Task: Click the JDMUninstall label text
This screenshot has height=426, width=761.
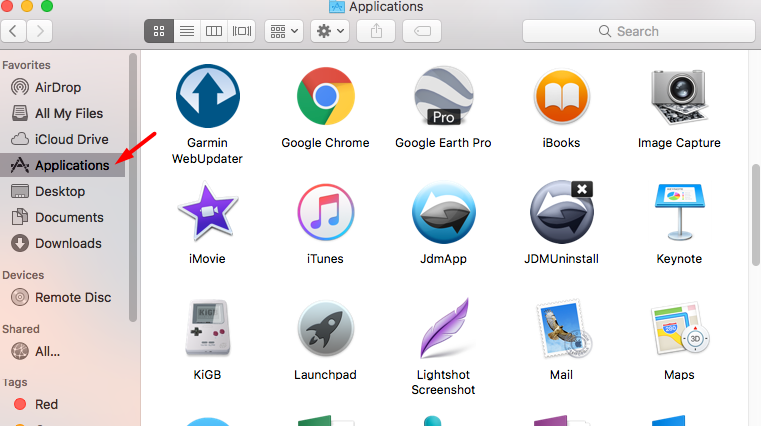Action: tap(562, 259)
